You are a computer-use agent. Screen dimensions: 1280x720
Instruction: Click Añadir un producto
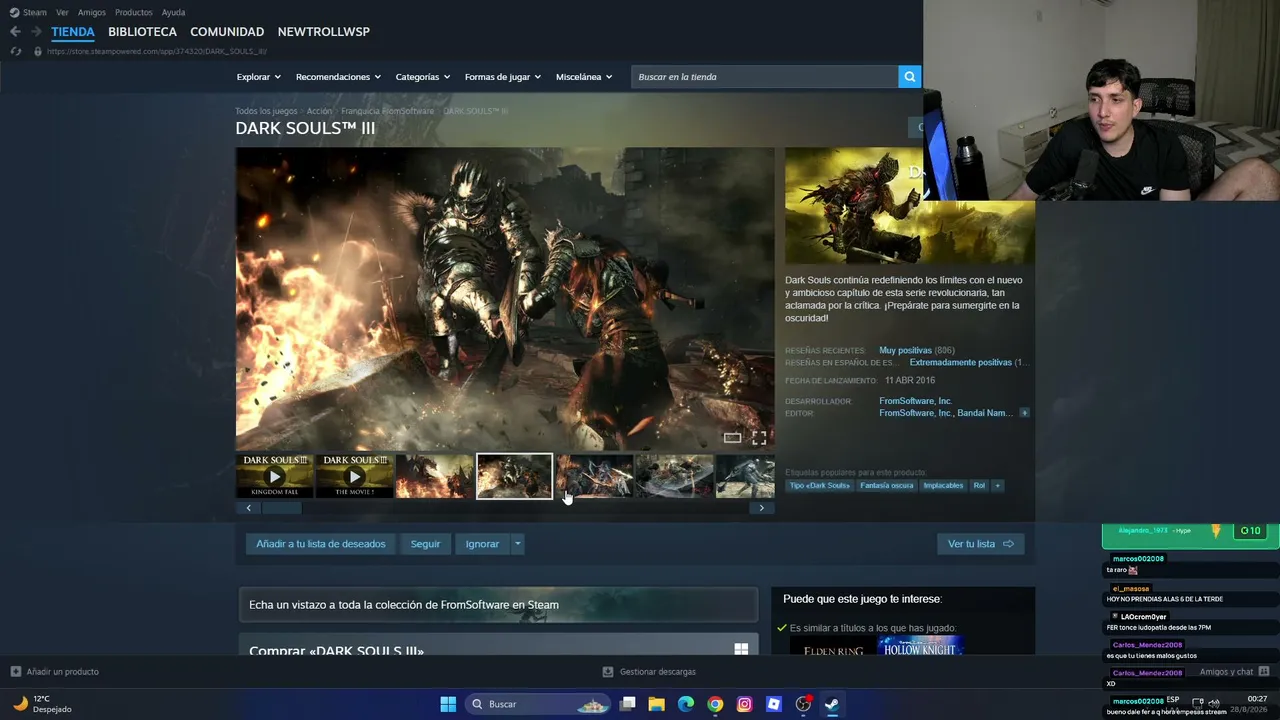(x=54, y=672)
